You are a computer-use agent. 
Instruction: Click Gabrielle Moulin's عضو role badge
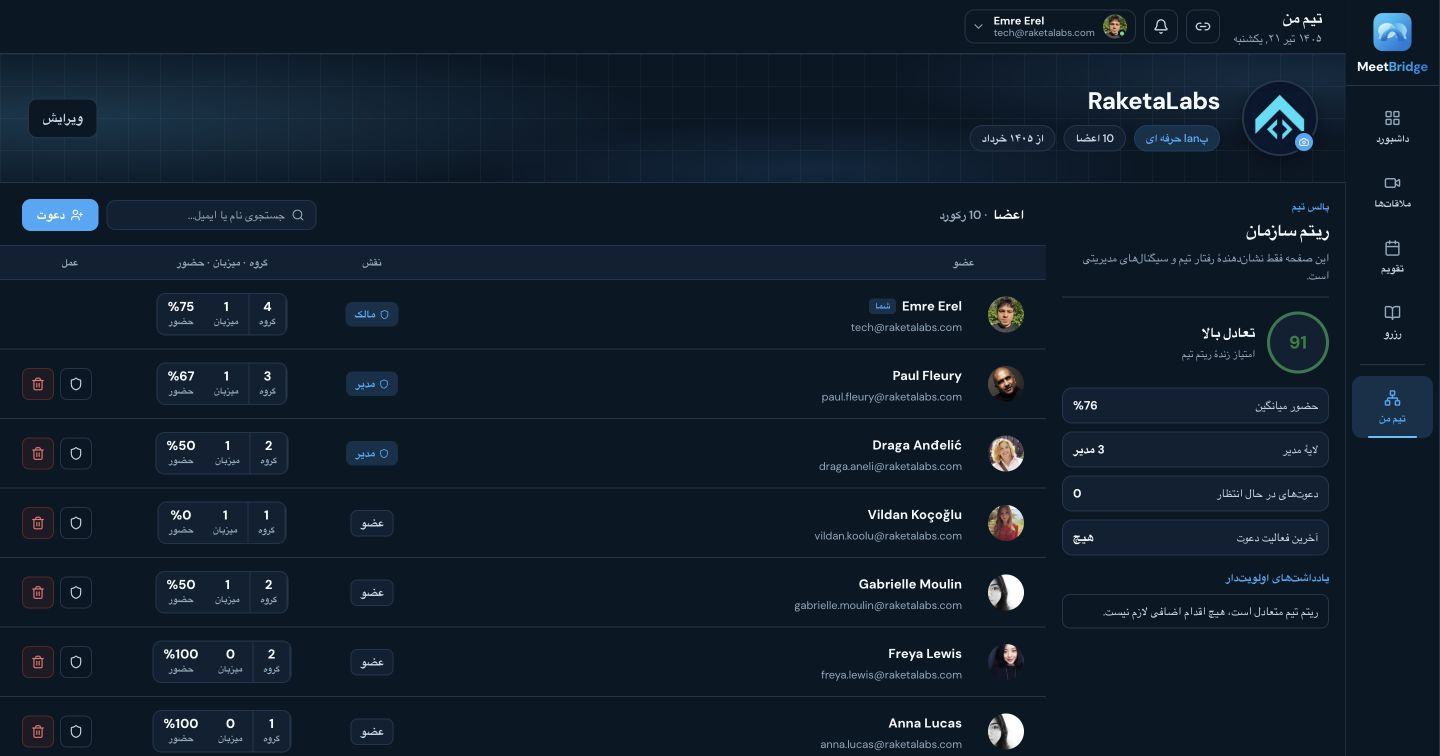click(x=372, y=592)
